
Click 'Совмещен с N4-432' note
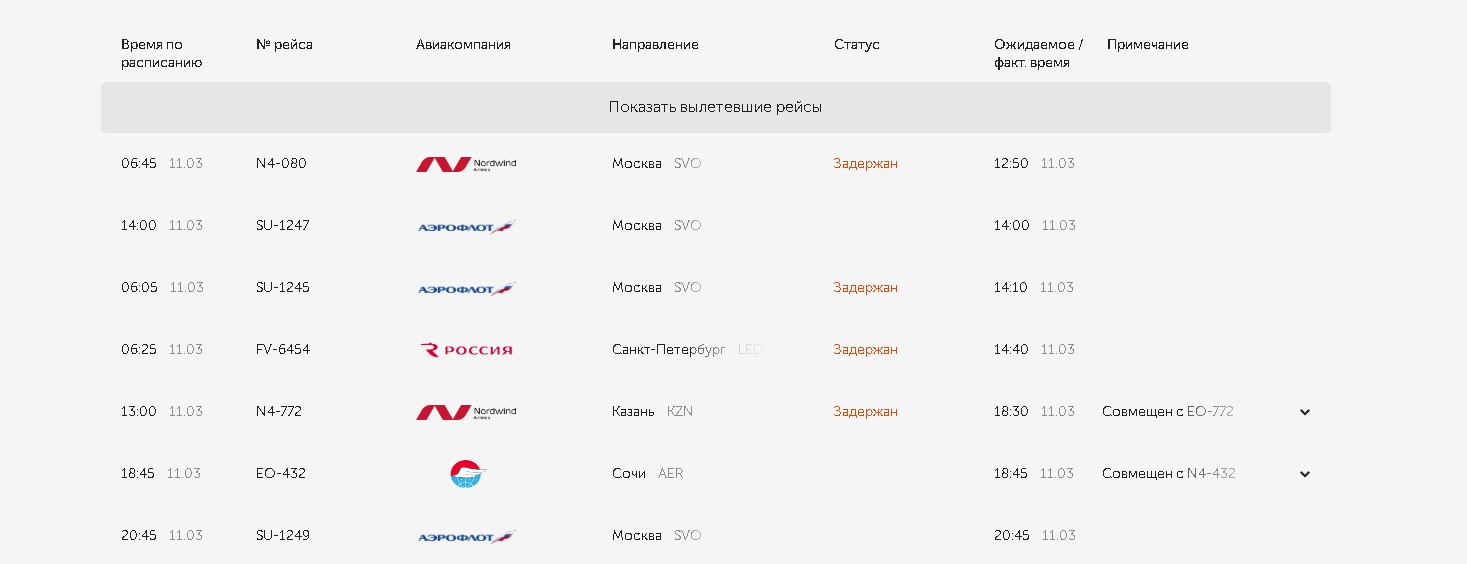(1168, 474)
